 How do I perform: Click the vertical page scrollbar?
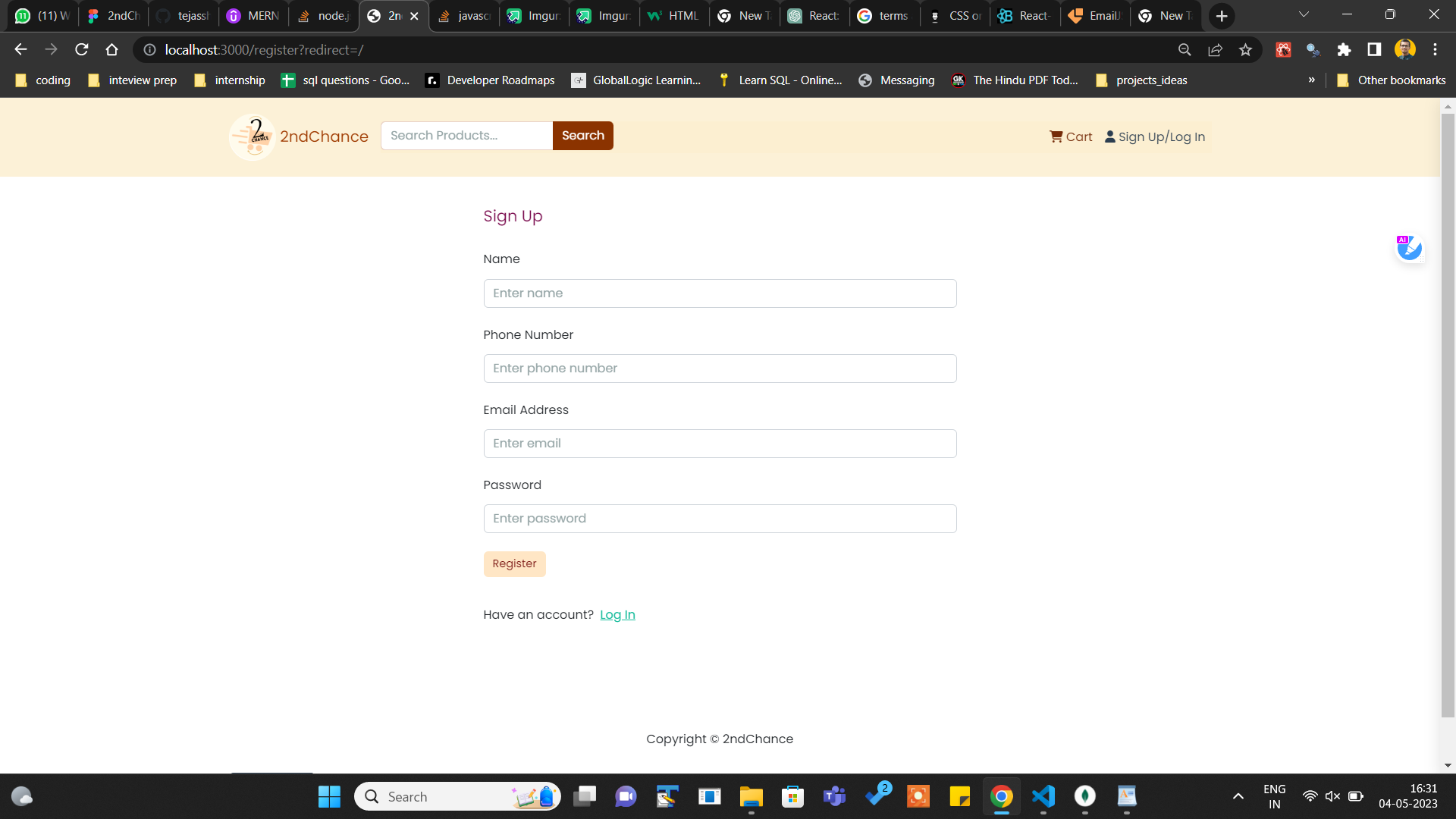pyautogui.click(x=1448, y=409)
